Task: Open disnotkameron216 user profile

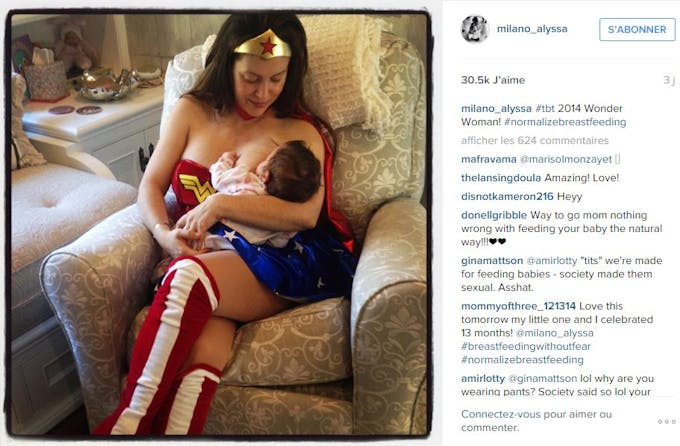Action: pos(507,197)
